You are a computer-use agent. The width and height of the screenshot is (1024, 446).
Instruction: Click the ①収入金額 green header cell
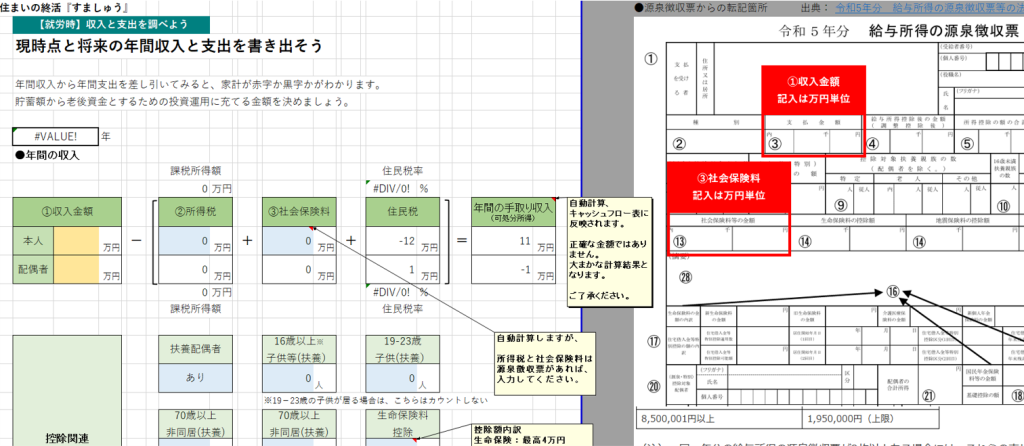pyautogui.click(x=55, y=211)
